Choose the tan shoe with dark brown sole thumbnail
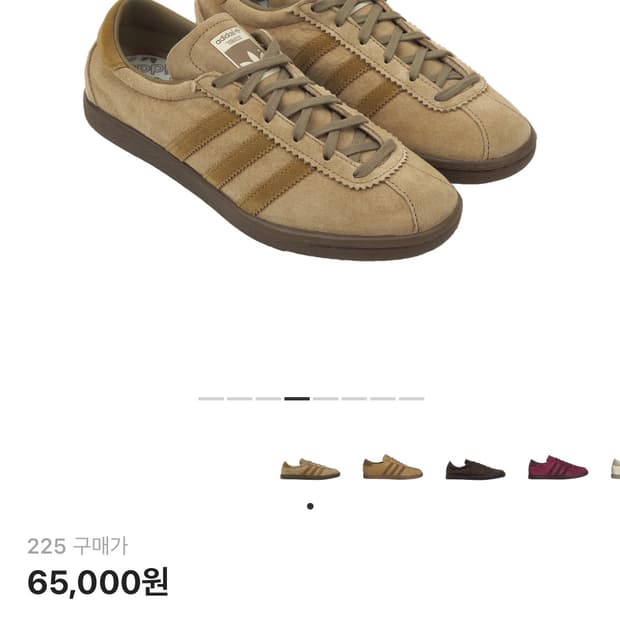The image size is (620, 620). 310,469
